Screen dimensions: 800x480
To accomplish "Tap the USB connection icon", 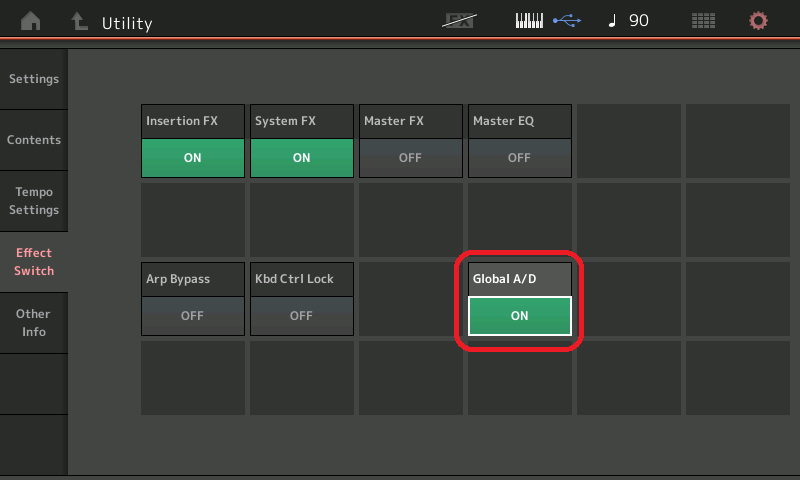I will coord(566,21).
